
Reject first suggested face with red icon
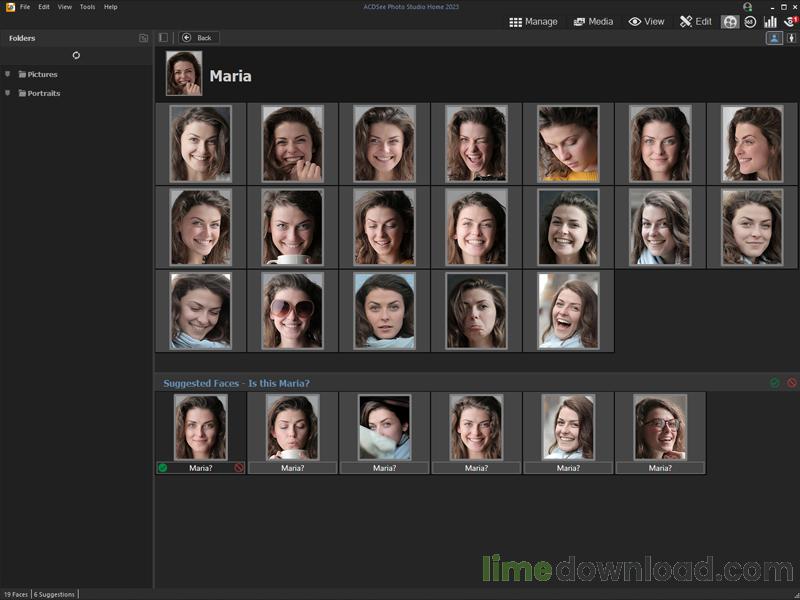[x=239, y=467]
